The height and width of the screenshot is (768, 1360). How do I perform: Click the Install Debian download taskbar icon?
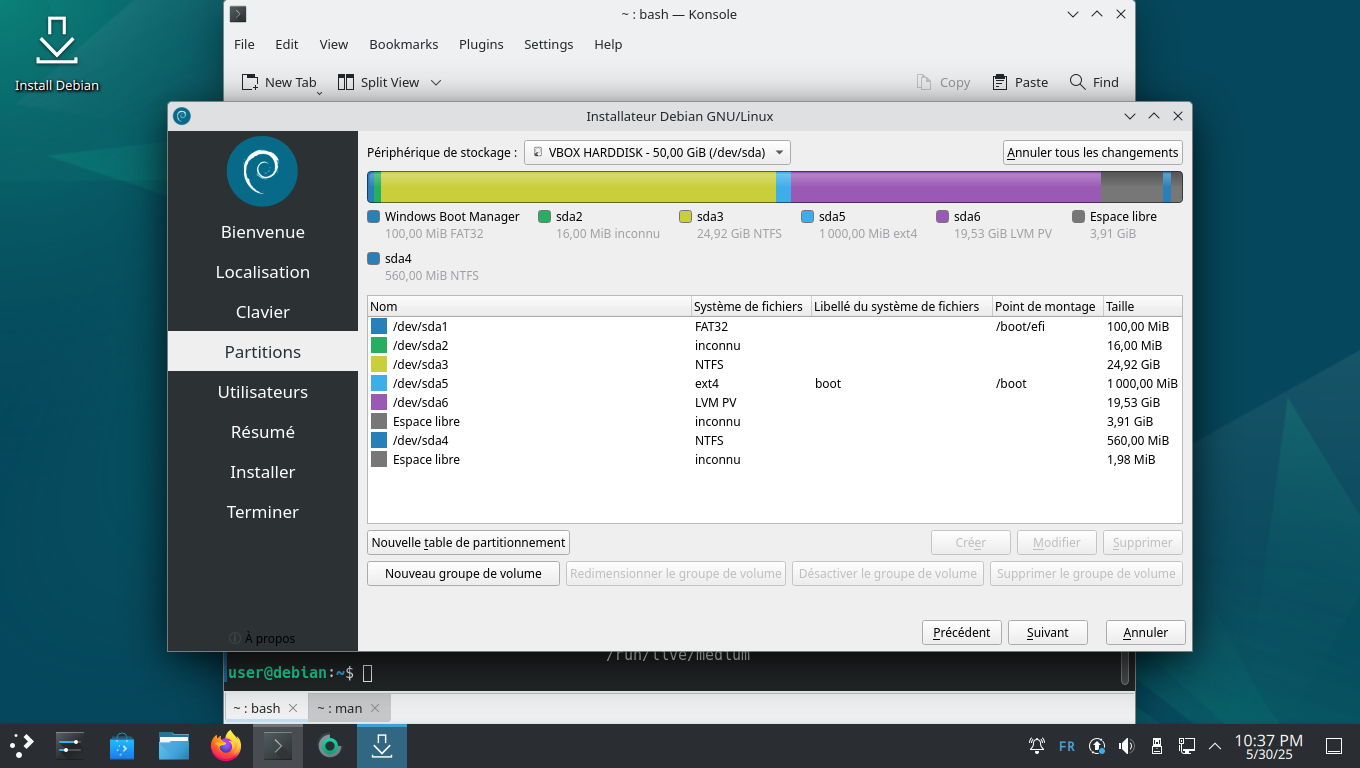[x=382, y=745]
